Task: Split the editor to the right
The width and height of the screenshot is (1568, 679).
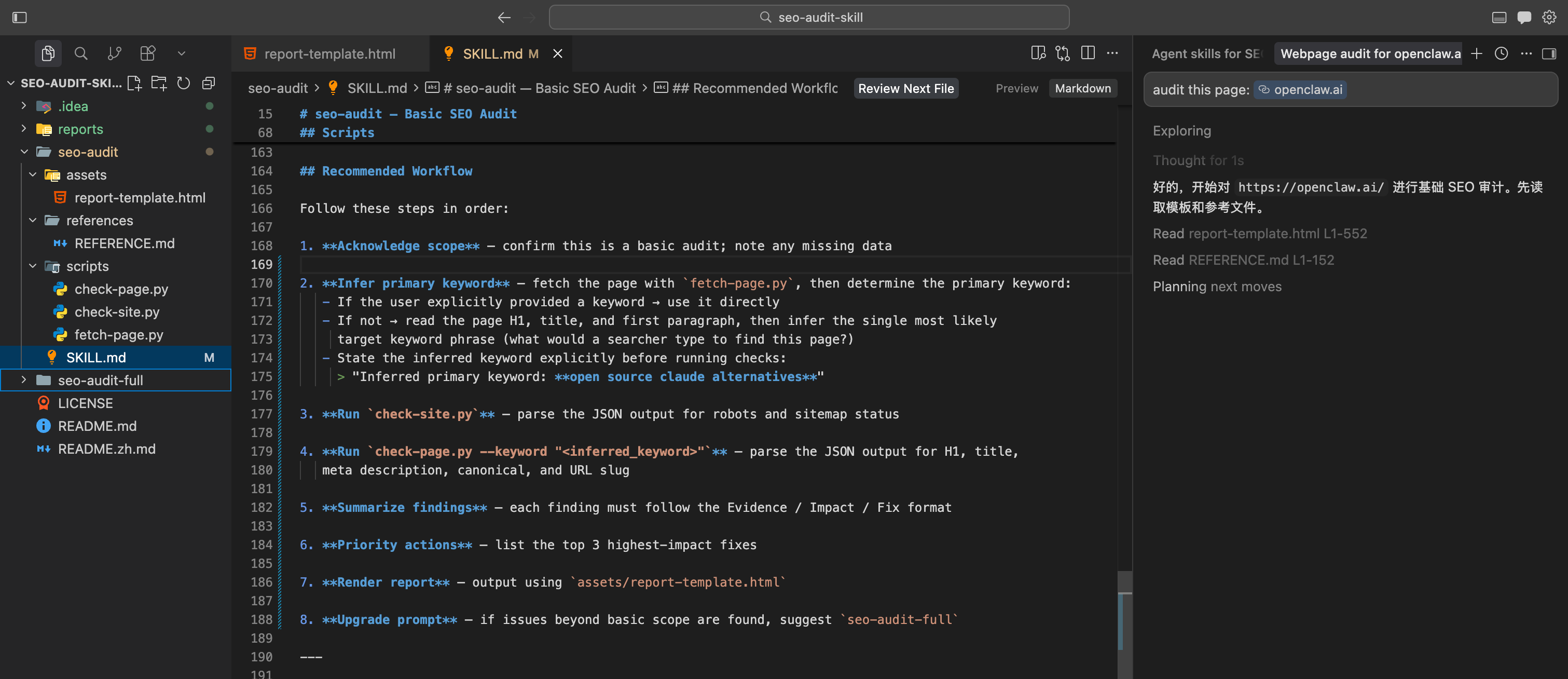Action: click(x=1088, y=53)
